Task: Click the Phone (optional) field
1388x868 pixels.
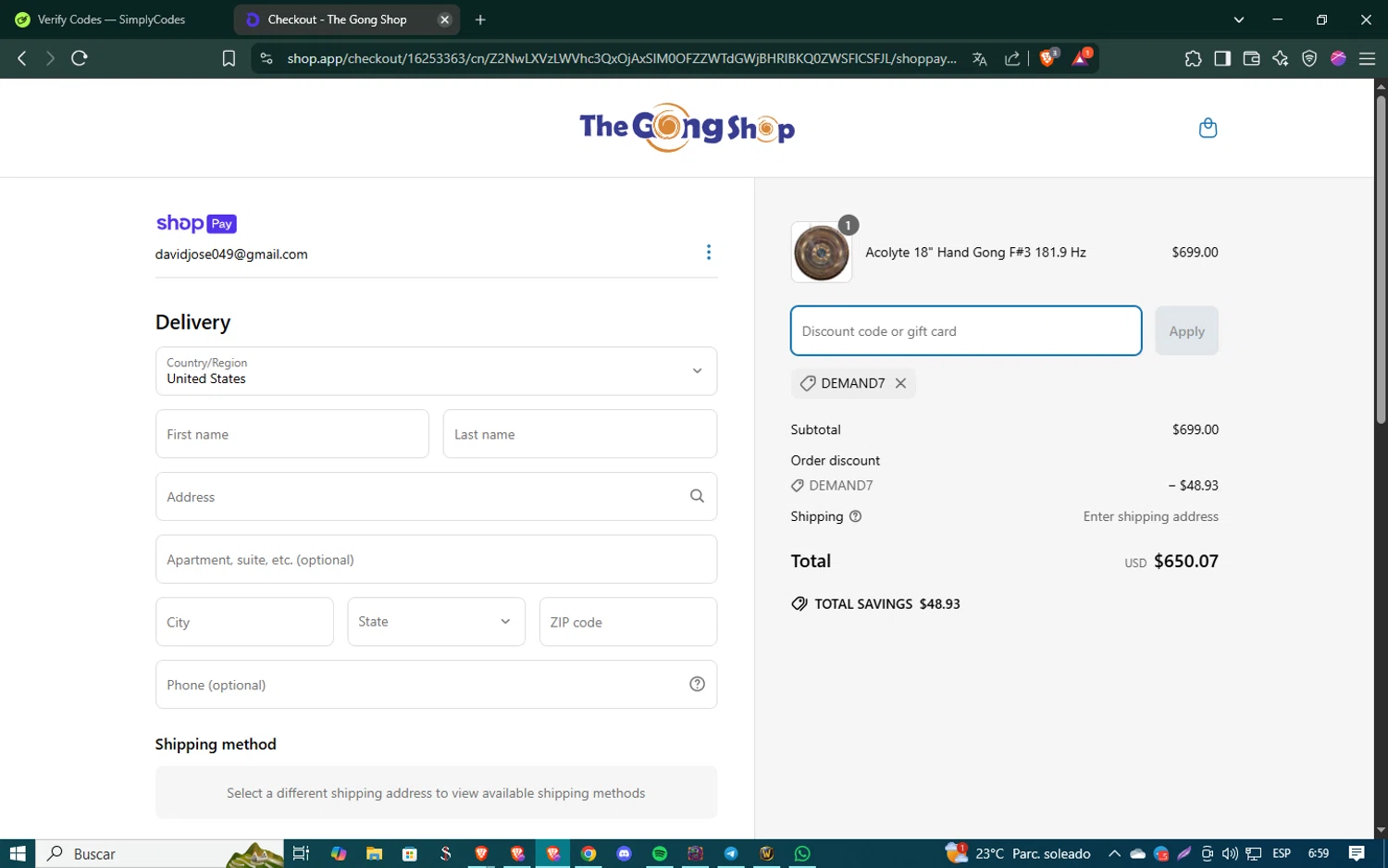Action: pyautogui.click(x=436, y=685)
